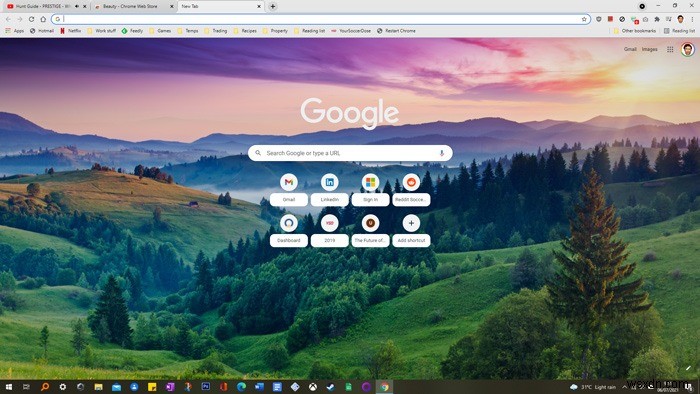Image resolution: width=700 pixels, height=394 pixels.
Task: Bookmark this page with the star
Action: pos(584,19)
